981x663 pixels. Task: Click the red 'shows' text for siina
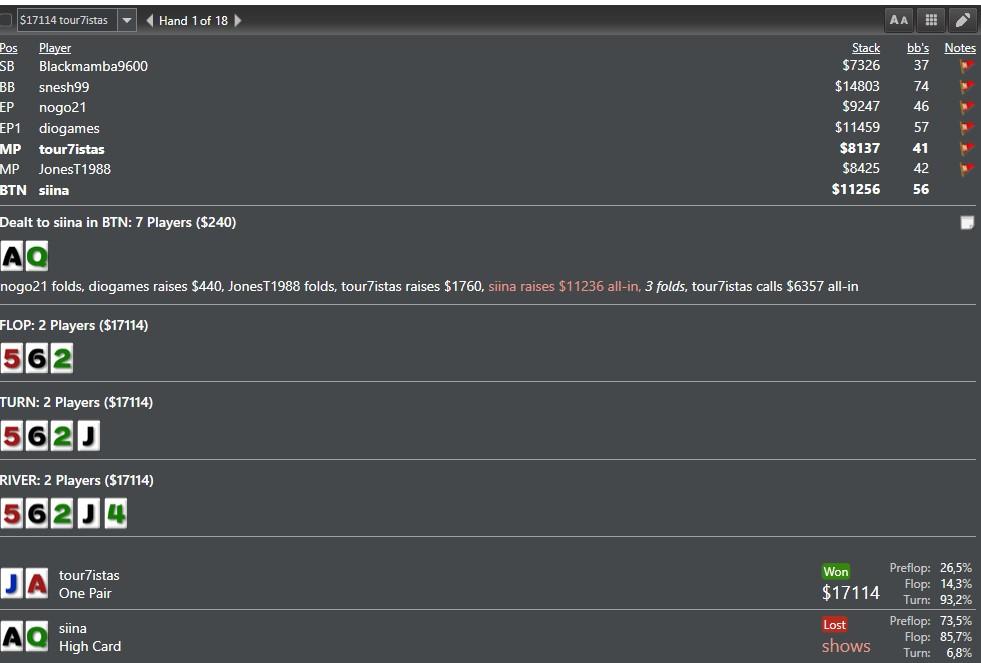pos(845,646)
